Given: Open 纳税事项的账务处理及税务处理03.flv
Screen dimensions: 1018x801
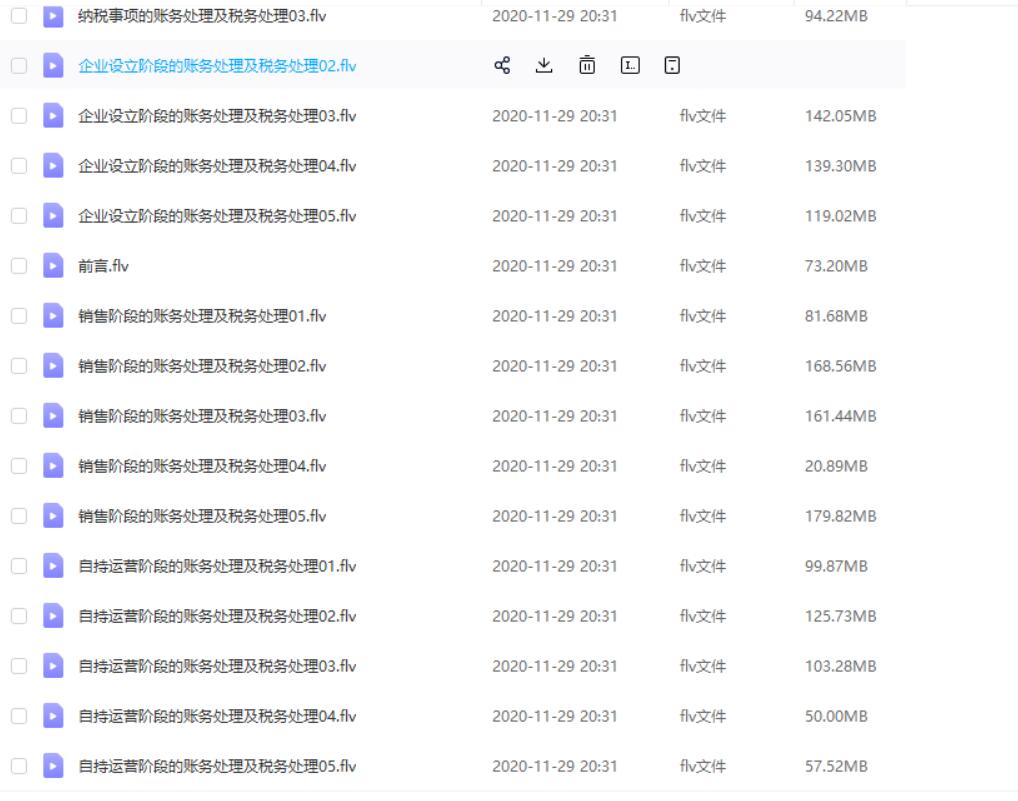Looking at the screenshot, I should (202, 16).
